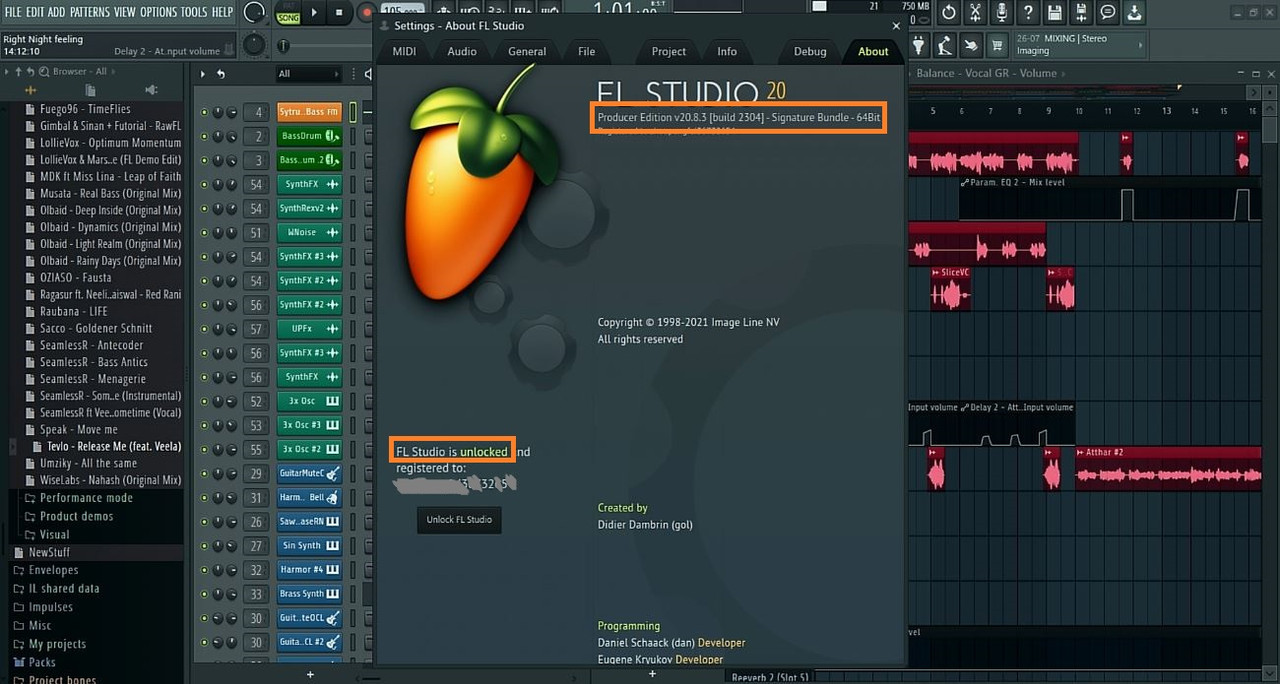This screenshot has height=684, width=1280.
Task: Open the question mark help icon
Action: point(1028,12)
